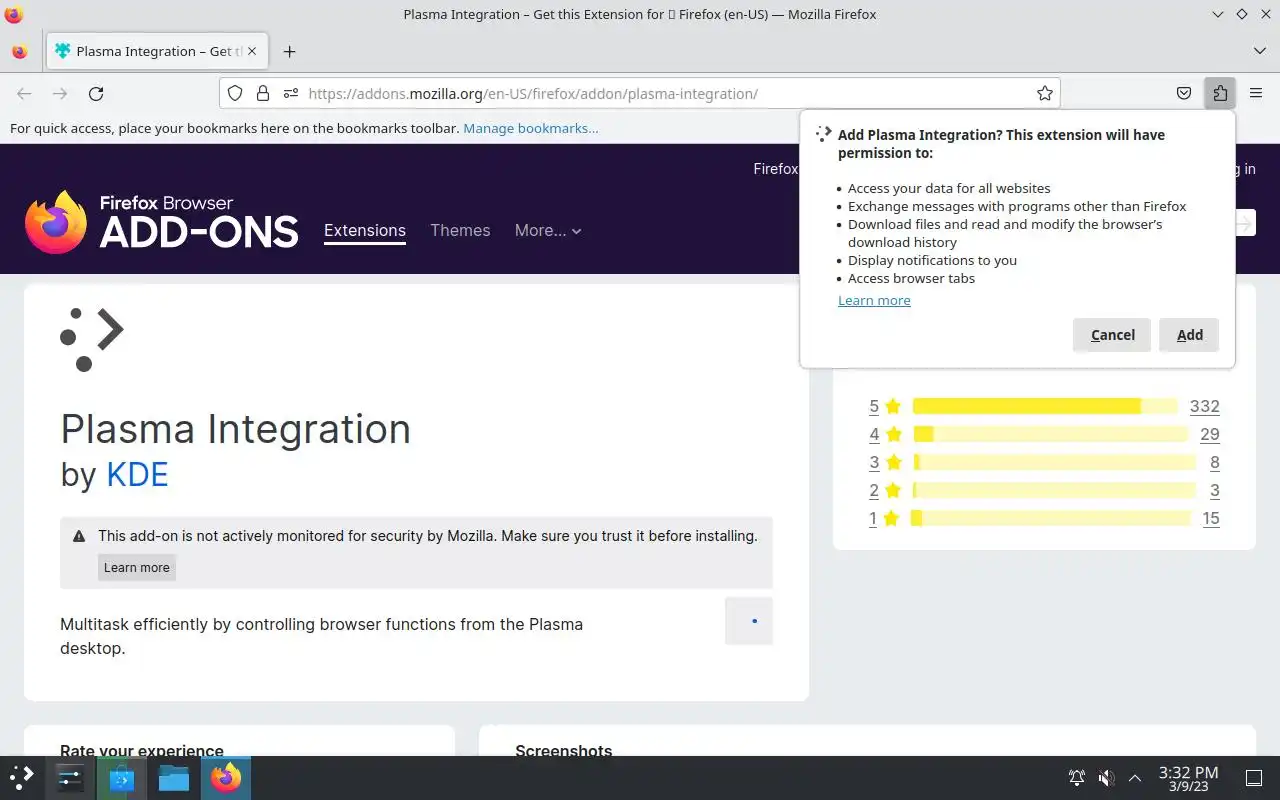Click the Firefox View pinned icon

20,51
